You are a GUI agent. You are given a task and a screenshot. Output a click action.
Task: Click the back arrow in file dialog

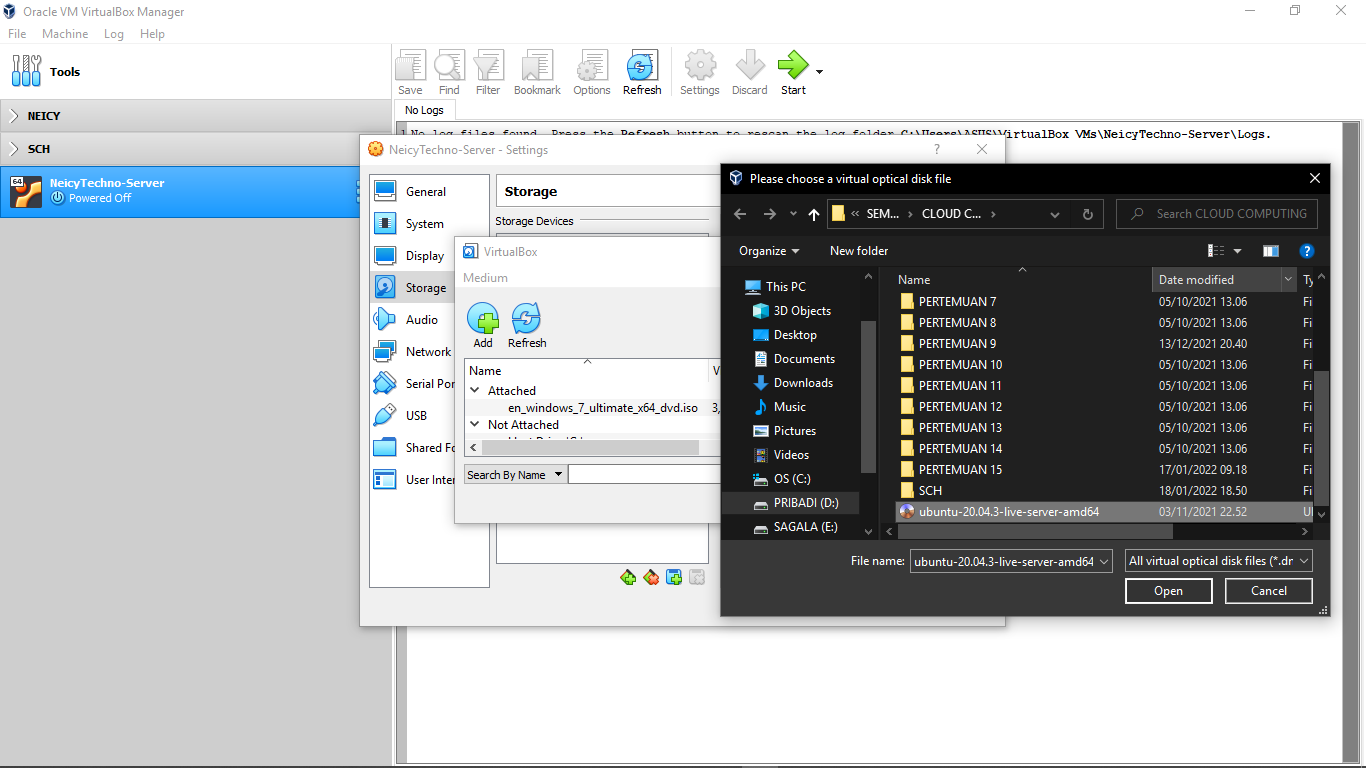[x=740, y=214]
